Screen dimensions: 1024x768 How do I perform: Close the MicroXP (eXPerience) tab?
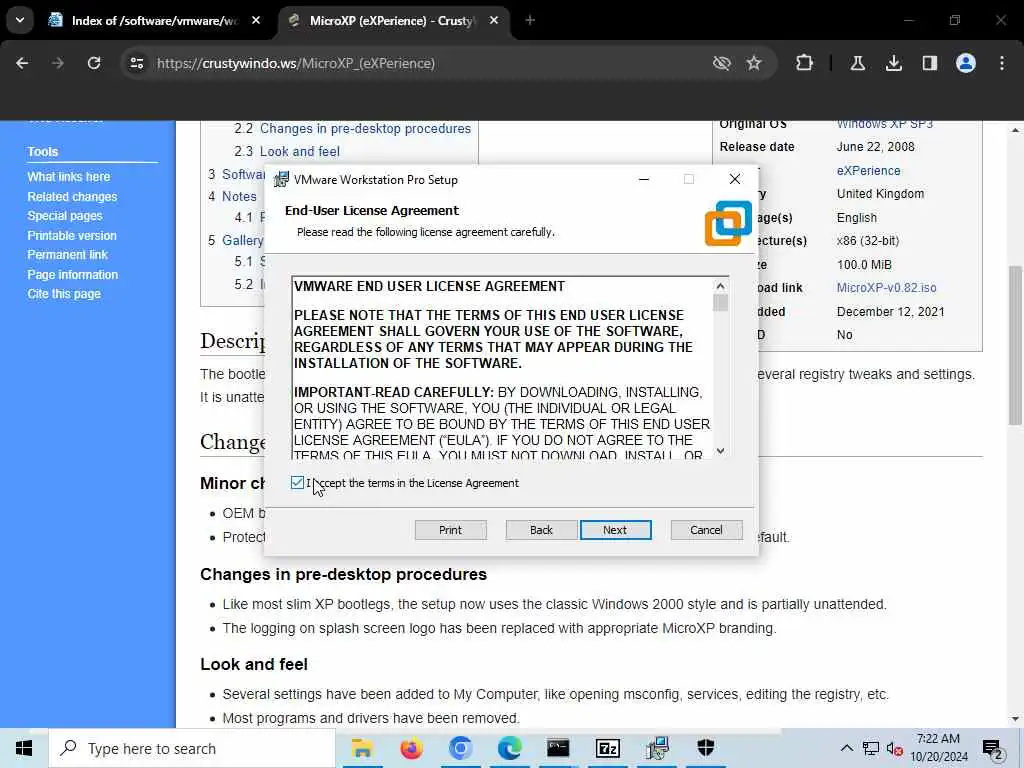click(x=494, y=20)
